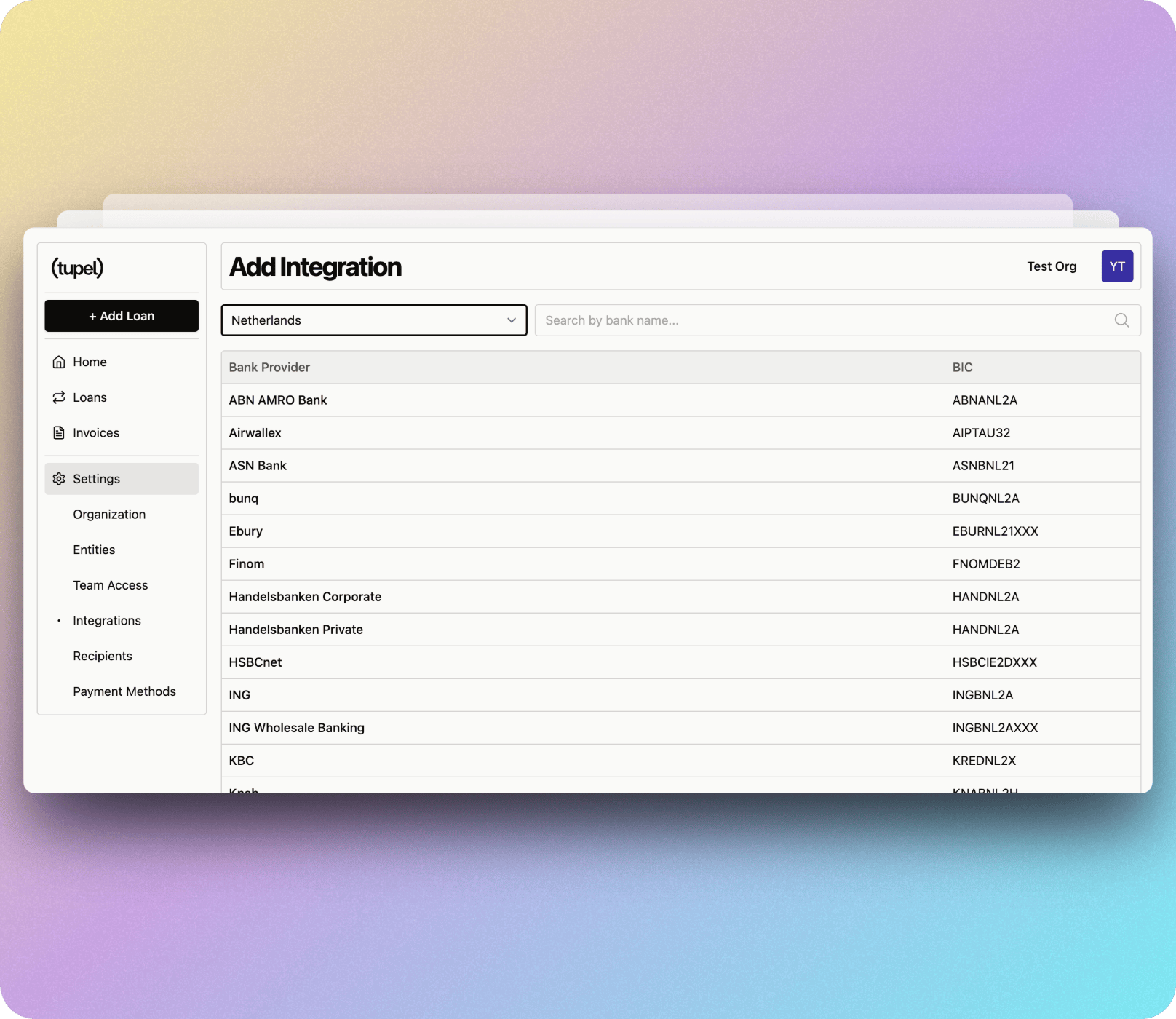Focus the bank name search field
Viewport: 1176px width, 1019px height.
(x=822, y=320)
